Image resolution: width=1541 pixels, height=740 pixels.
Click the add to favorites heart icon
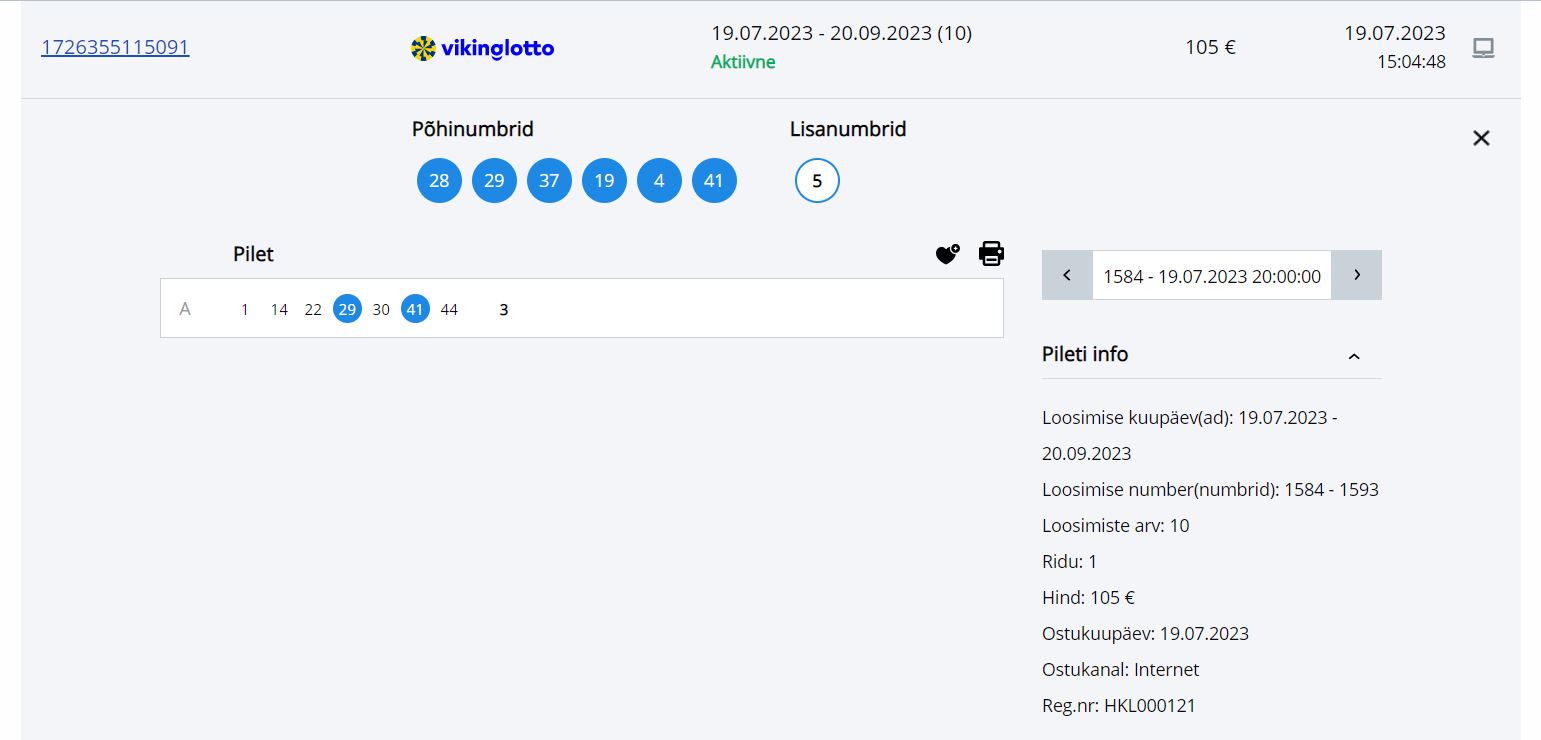(947, 254)
